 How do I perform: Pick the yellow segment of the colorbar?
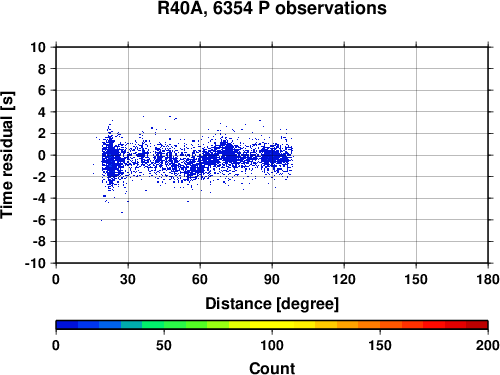tap(272, 325)
